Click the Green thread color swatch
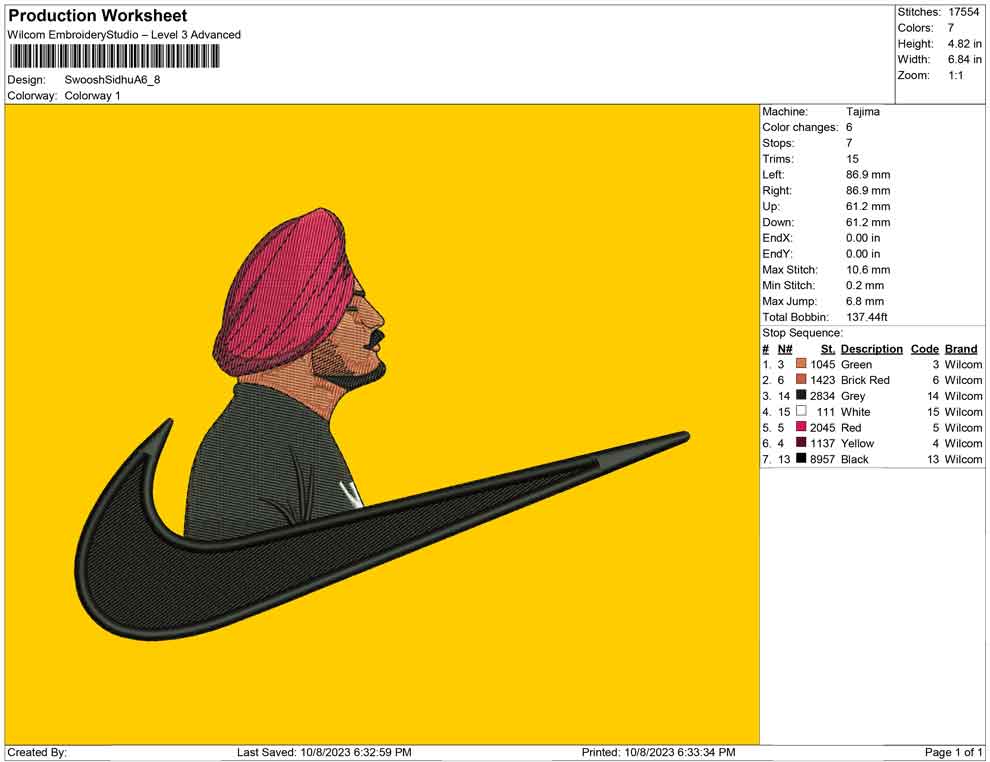 coord(801,364)
